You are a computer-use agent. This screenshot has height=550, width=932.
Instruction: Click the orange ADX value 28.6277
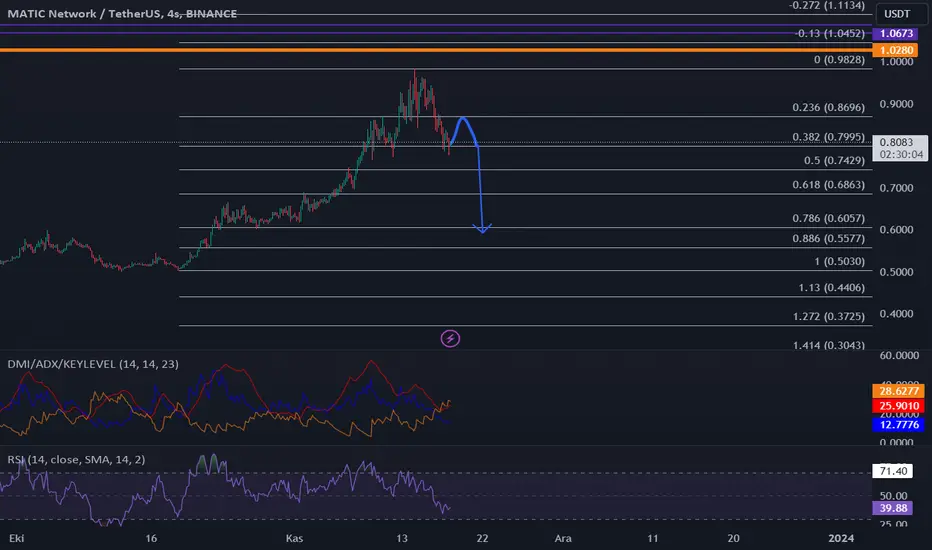point(898,391)
